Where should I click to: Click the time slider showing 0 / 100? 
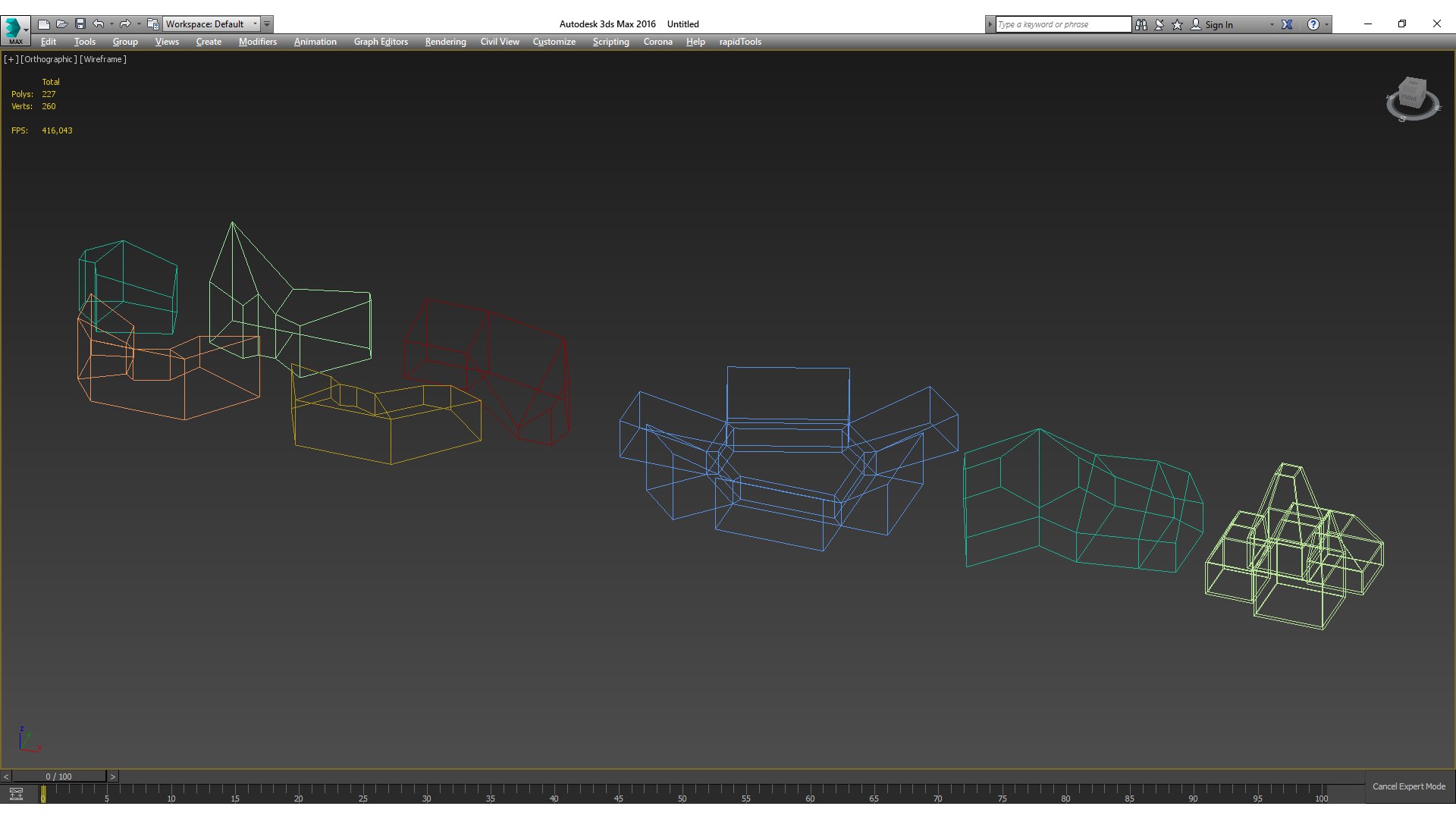[58, 777]
